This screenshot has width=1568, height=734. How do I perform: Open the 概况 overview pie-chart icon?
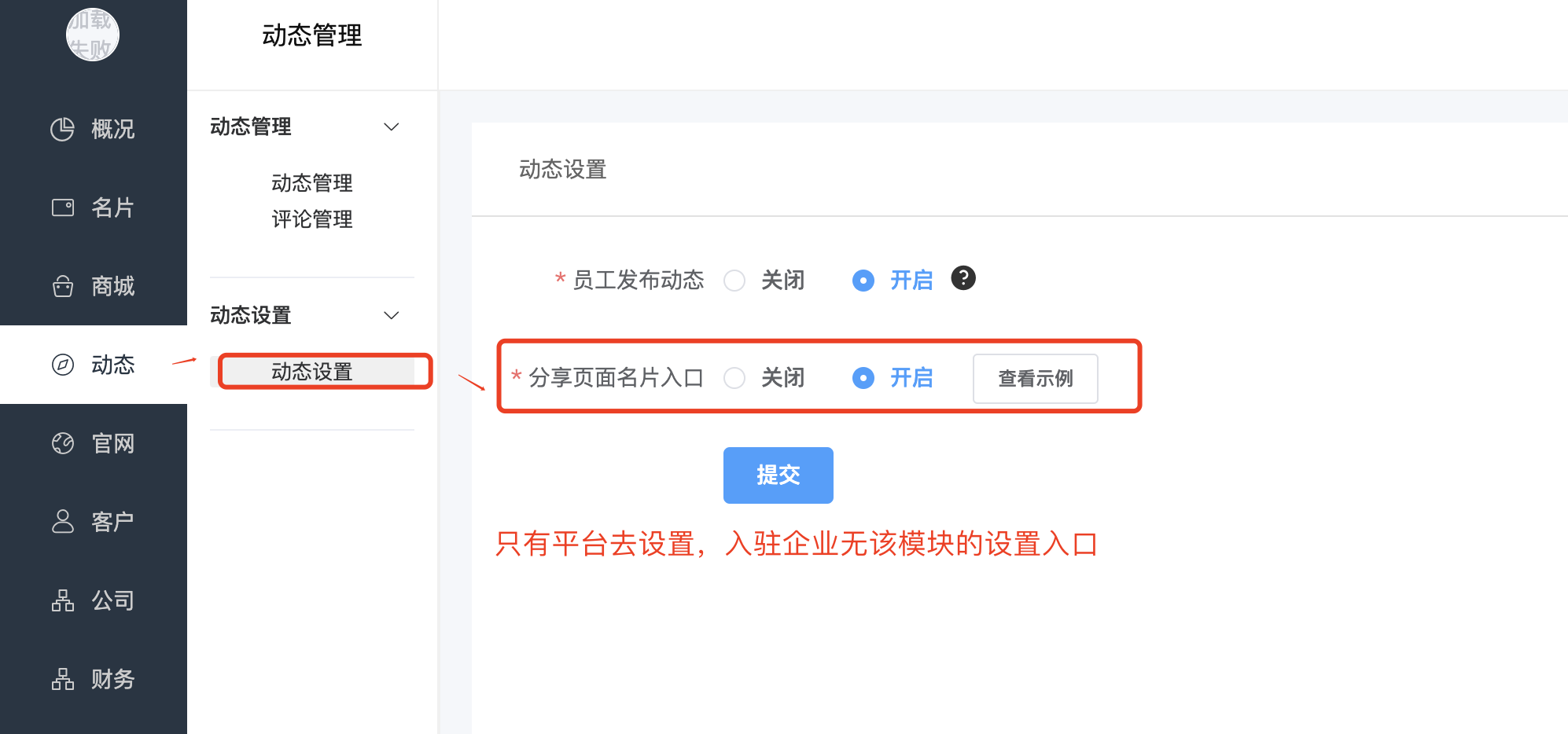pos(62,129)
